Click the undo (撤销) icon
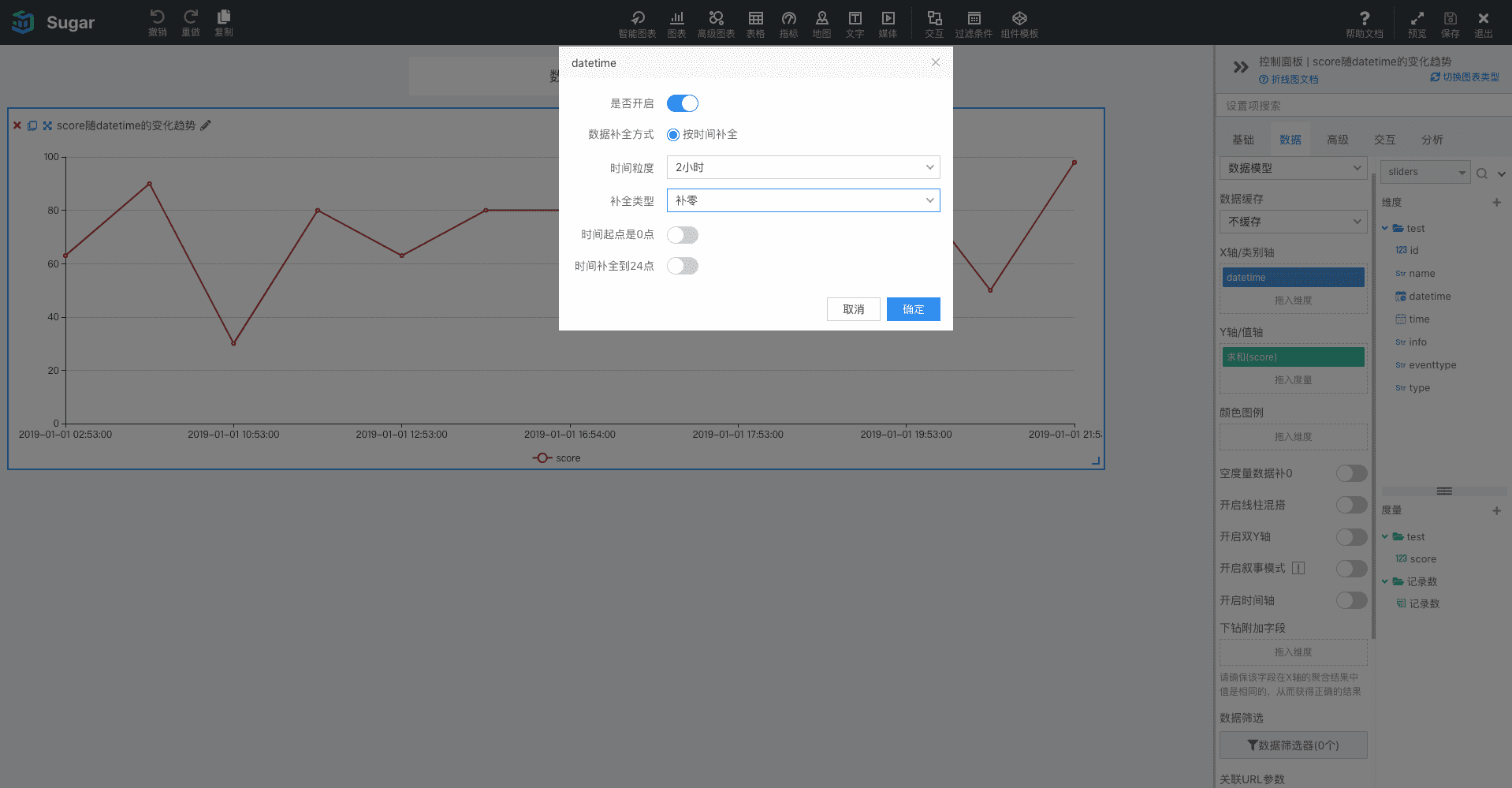 pyautogui.click(x=157, y=17)
